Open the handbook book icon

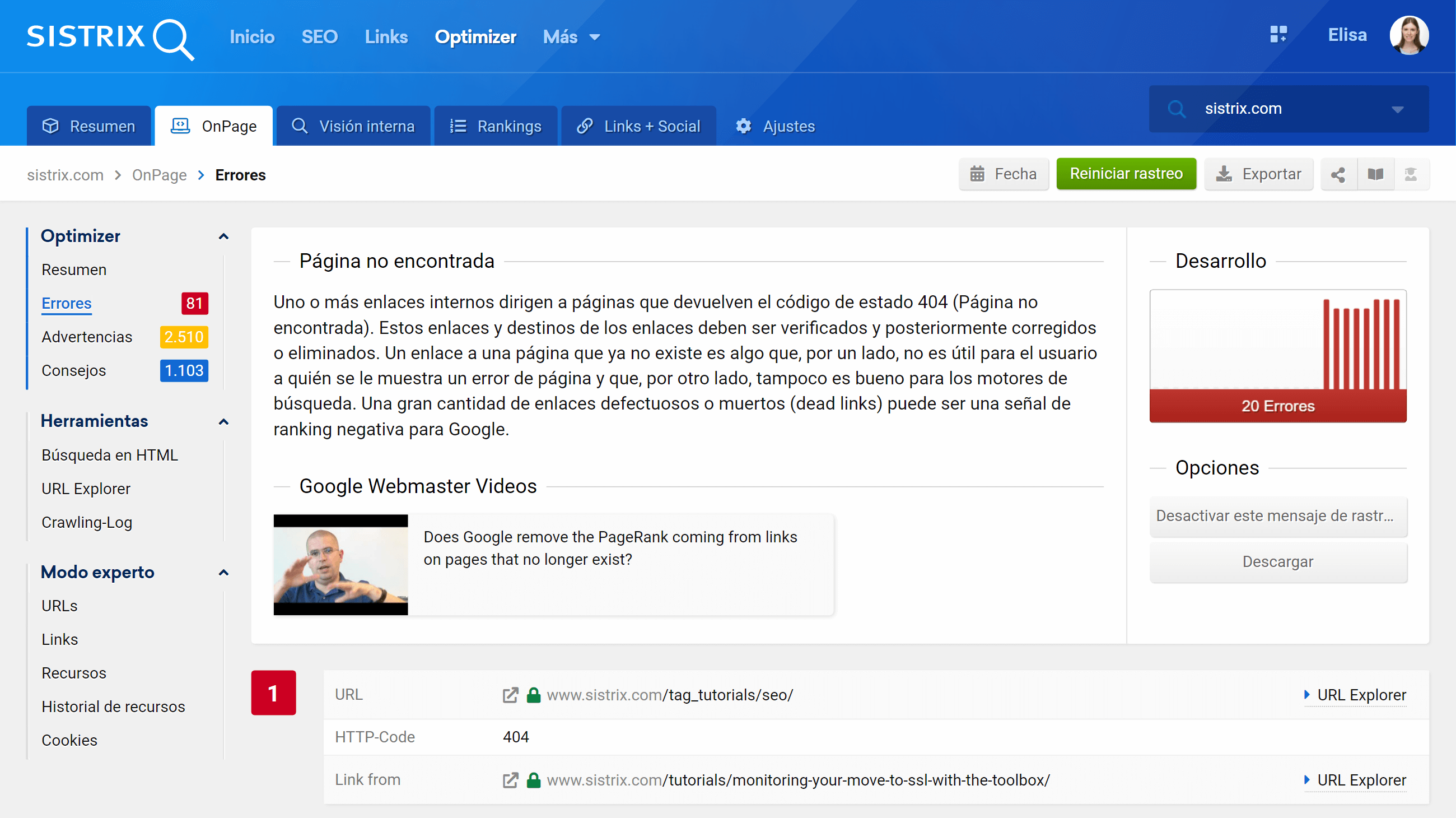[x=1375, y=174]
